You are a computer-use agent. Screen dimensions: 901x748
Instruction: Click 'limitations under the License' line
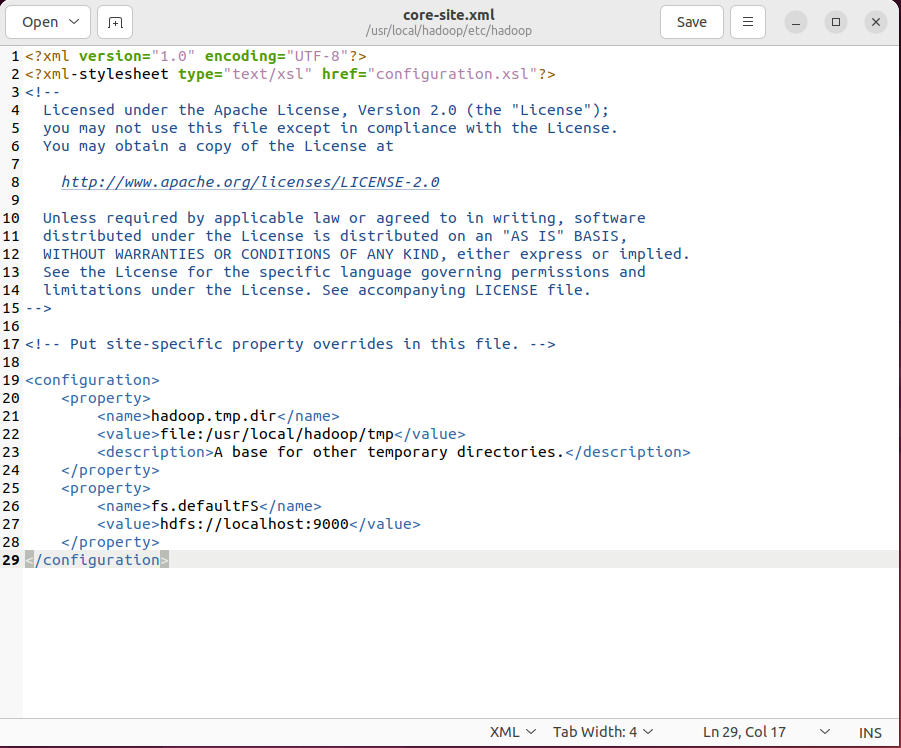(317, 290)
